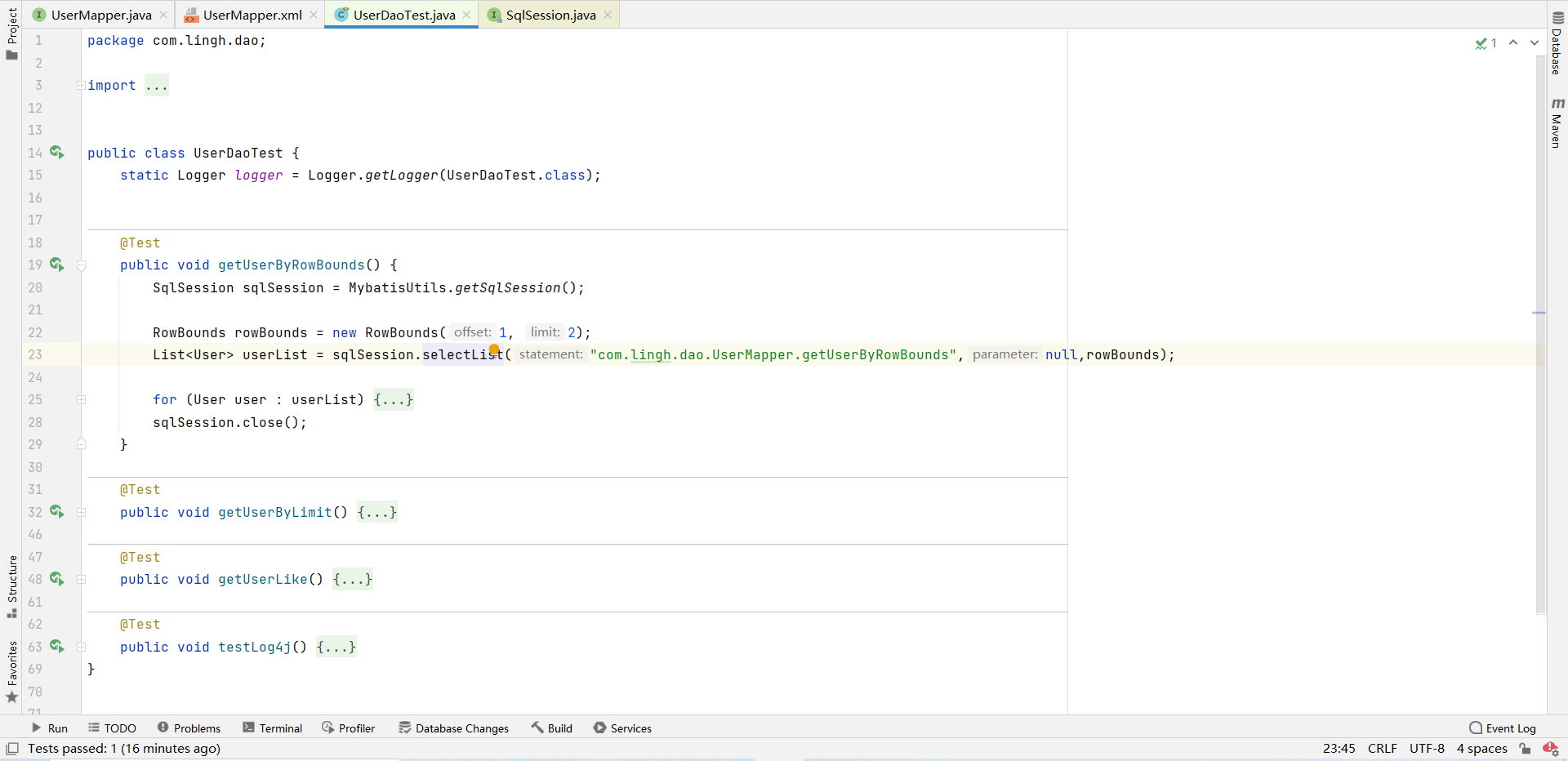The width and height of the screenshot is (1568, 761).
Task: Expand folded {...} placeholder after getUserByLimit()
Action: [x=377, y=512]
